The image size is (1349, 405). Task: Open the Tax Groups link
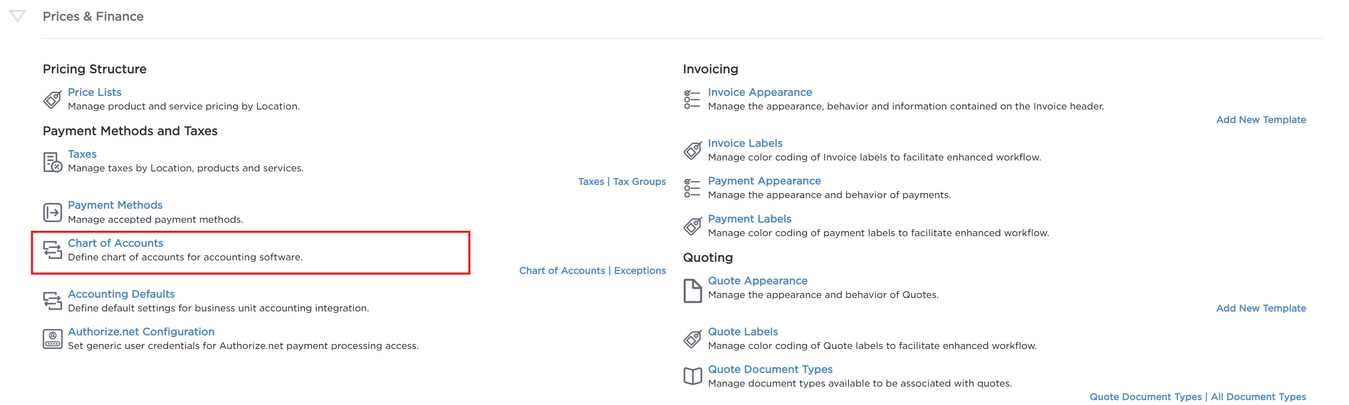pos(639,182)
